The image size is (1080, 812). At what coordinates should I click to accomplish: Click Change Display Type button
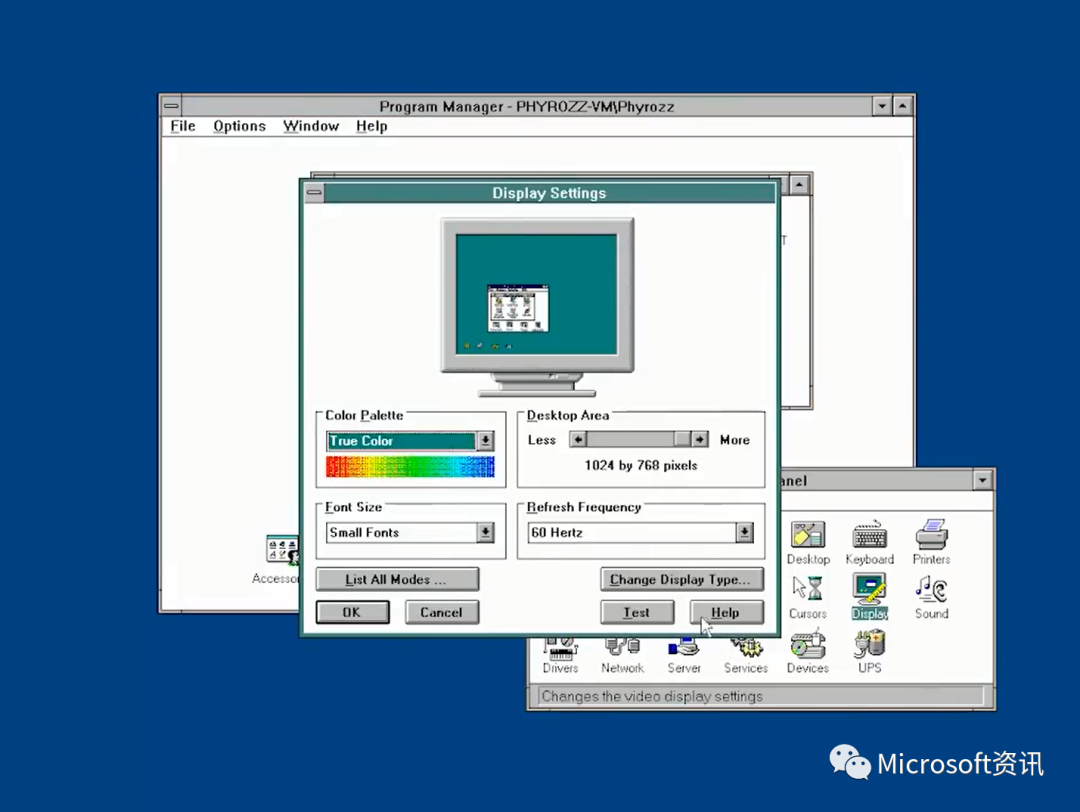coord(681,579)
